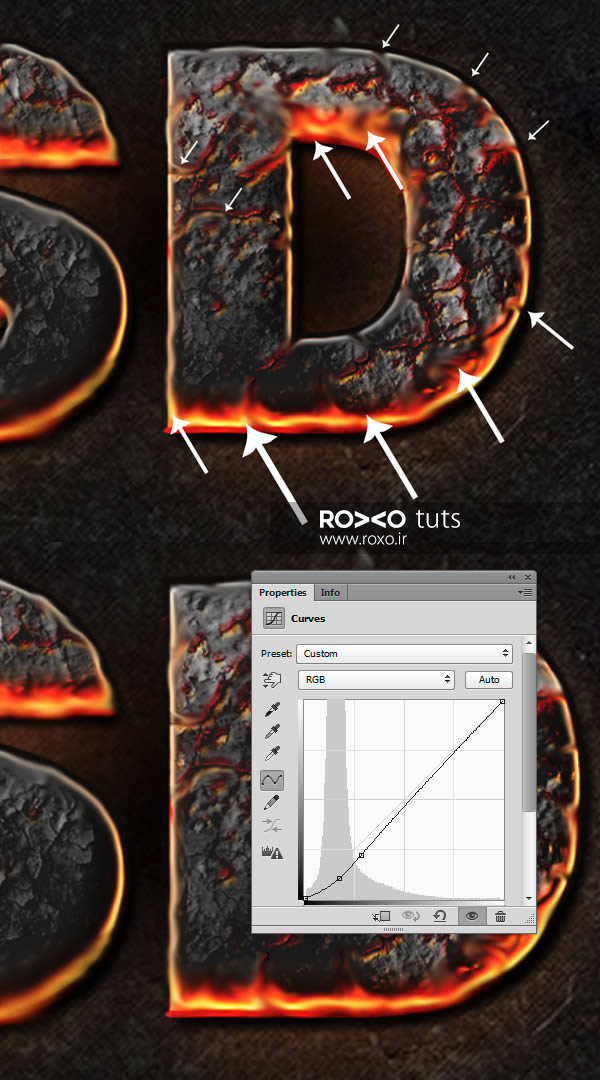Click the panel scrollbar up arrow
Screen dimensions: 600x1080
(529, 645)
